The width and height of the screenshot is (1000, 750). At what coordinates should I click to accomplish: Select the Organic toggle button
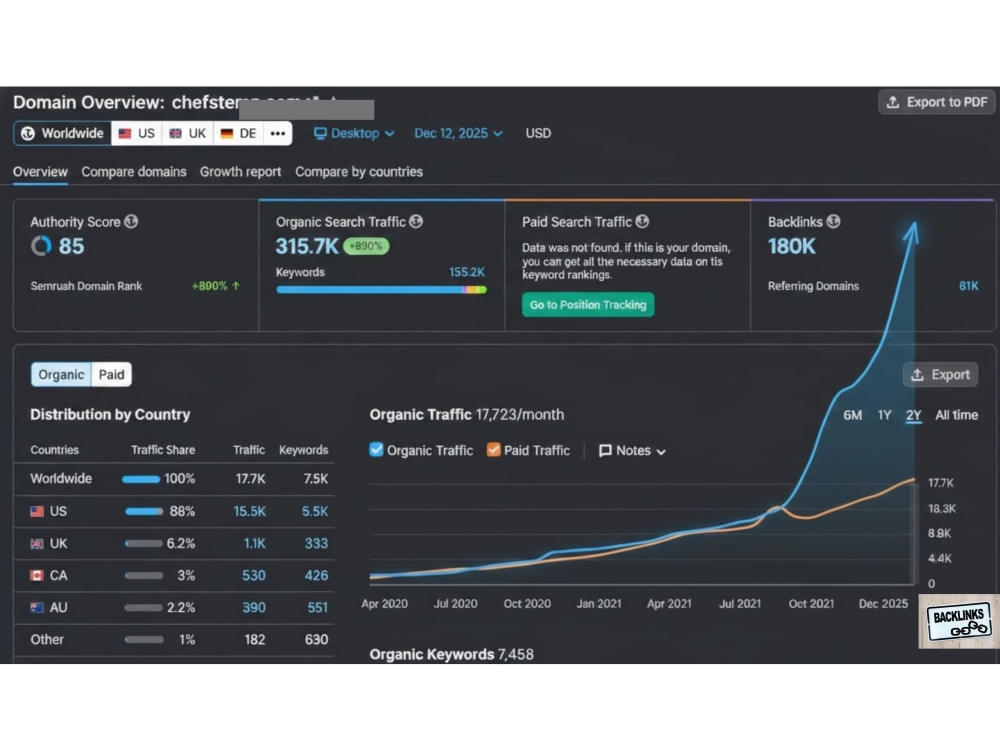click(x=61, y=374)
